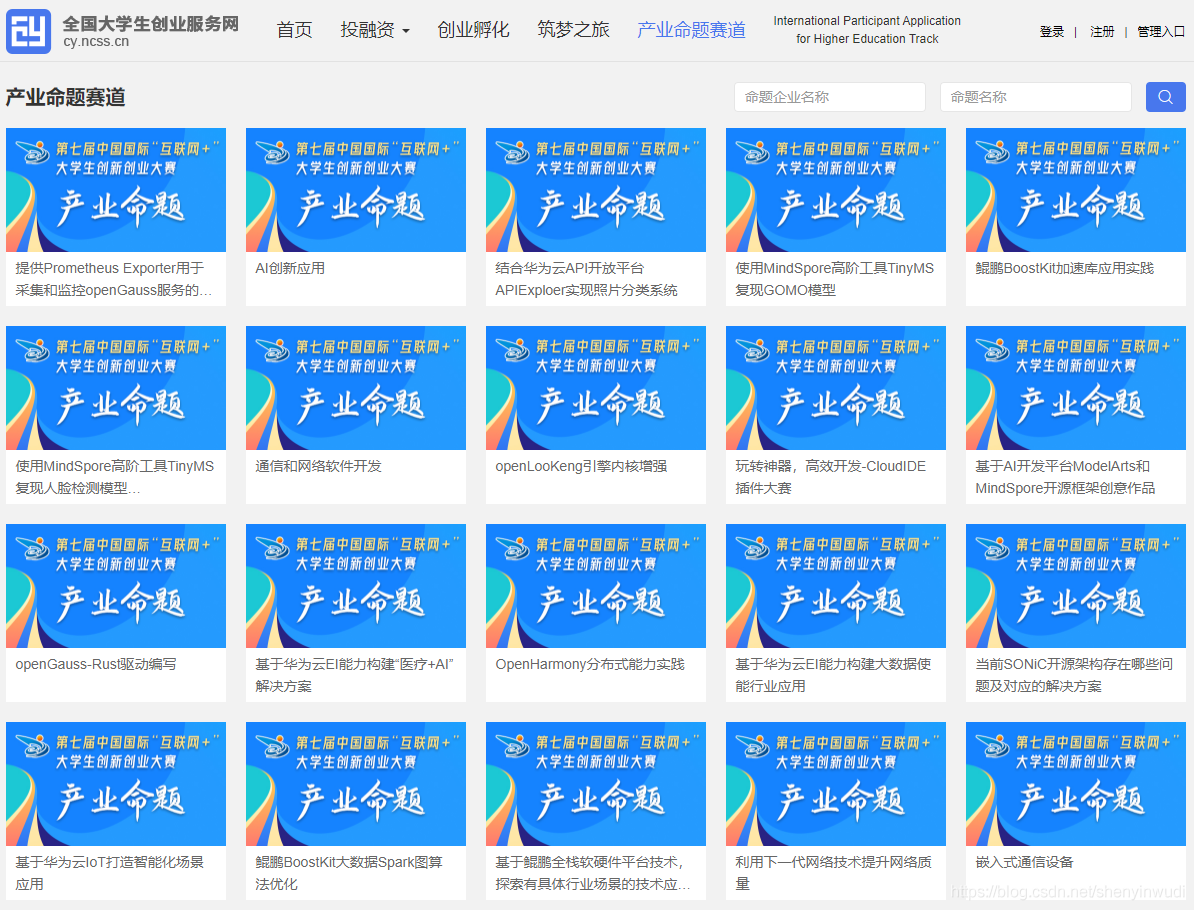Image resolution: width=1194 pixels, height=910 pixels.
Task: Open thumbnail for 医疗+AI解决方案 topic
Action: [356, 586]
